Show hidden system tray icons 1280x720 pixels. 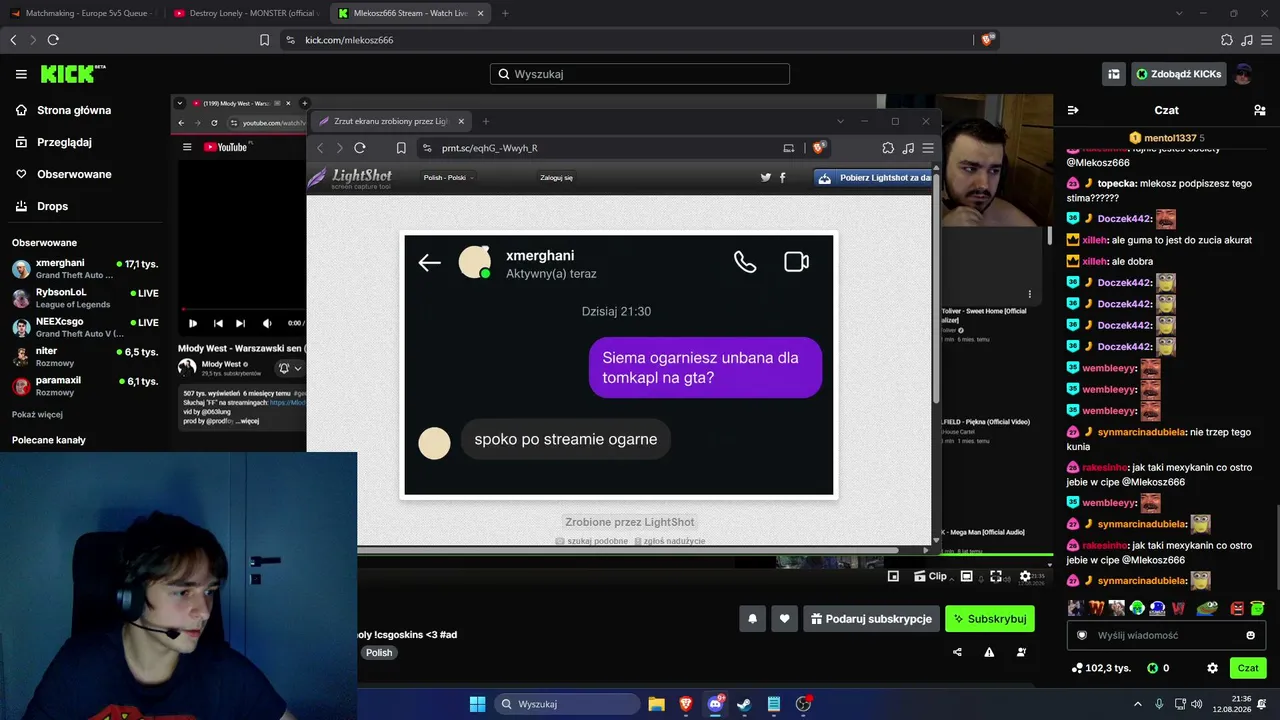[x=1138, y=704]
